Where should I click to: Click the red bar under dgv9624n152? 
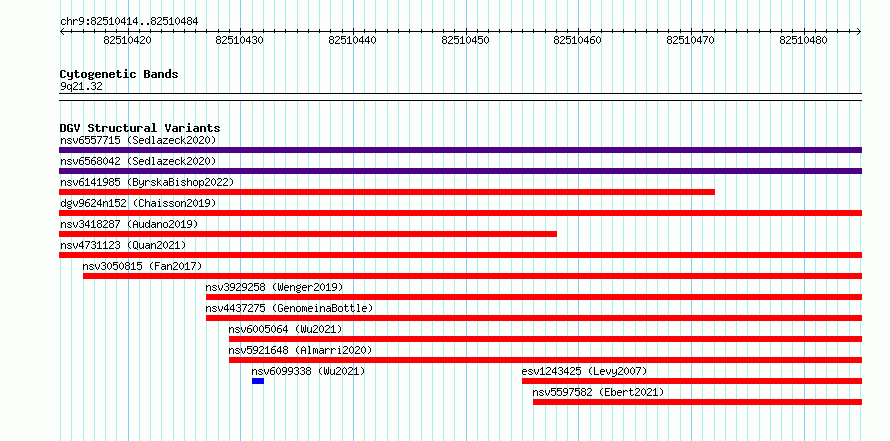tap(460, 213)
